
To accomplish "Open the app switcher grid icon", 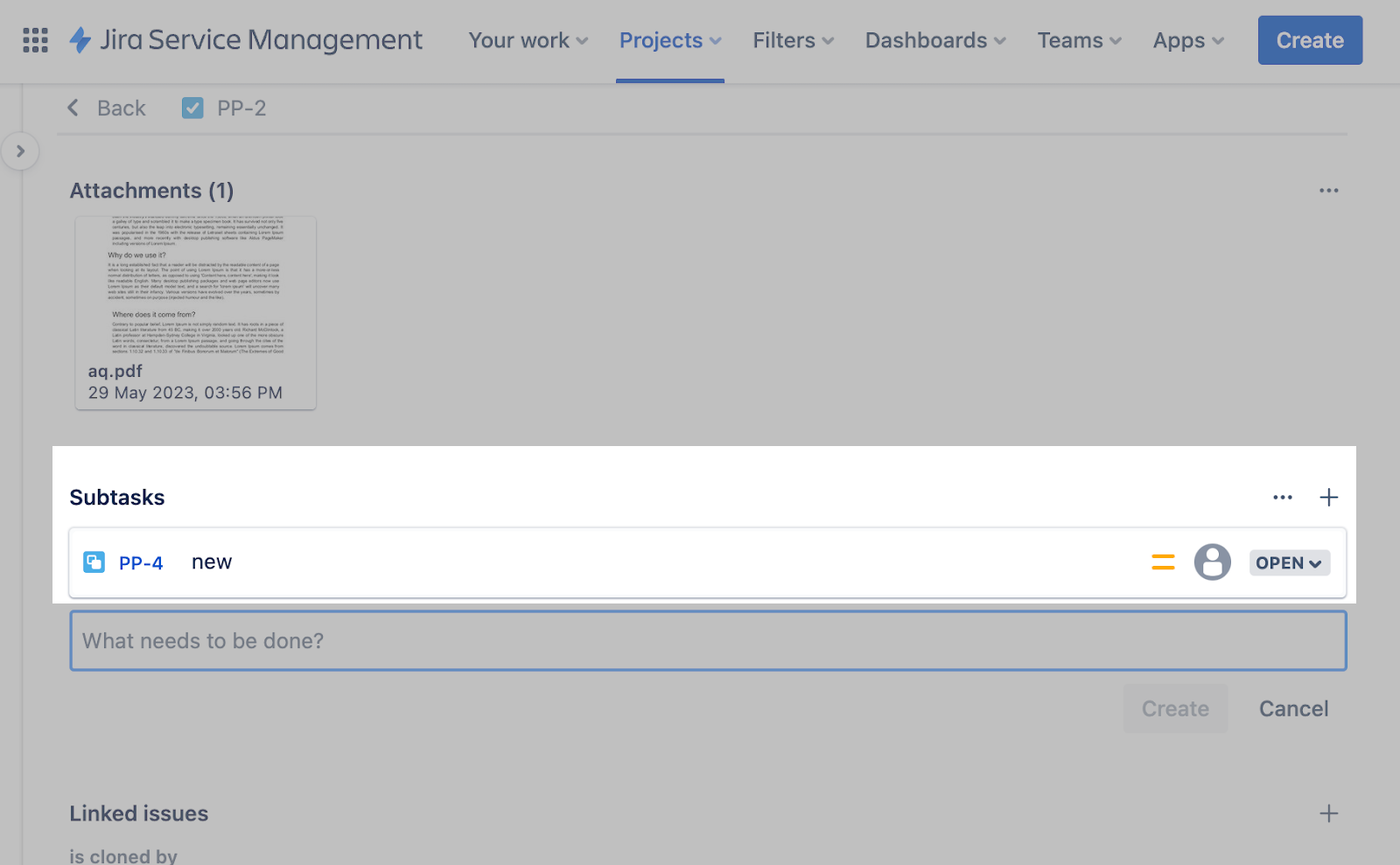I will point(35,40).
